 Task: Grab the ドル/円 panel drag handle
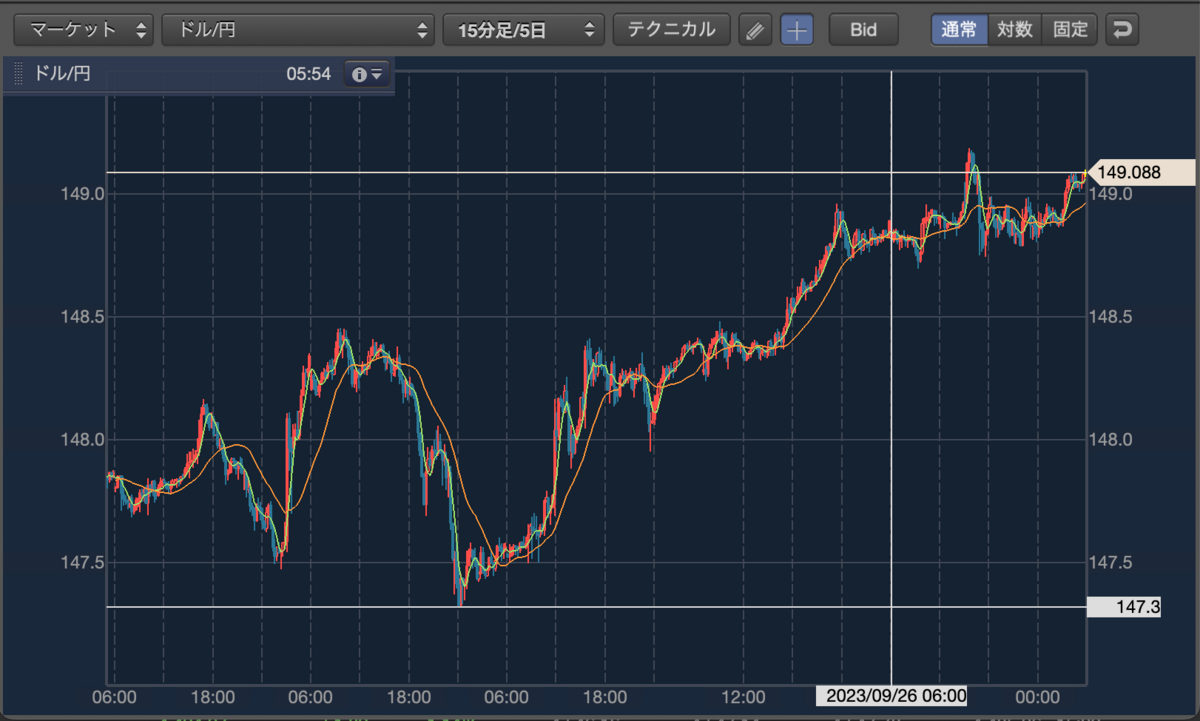[x=17, y=74]
